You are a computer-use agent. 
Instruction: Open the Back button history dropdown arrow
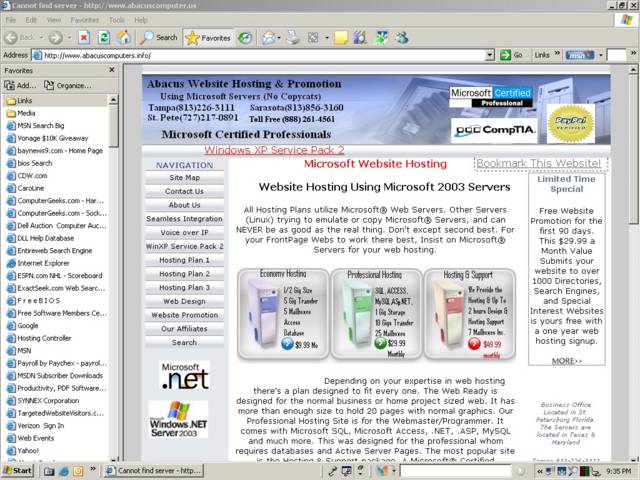pyautogui.click(x=41, y=38)
